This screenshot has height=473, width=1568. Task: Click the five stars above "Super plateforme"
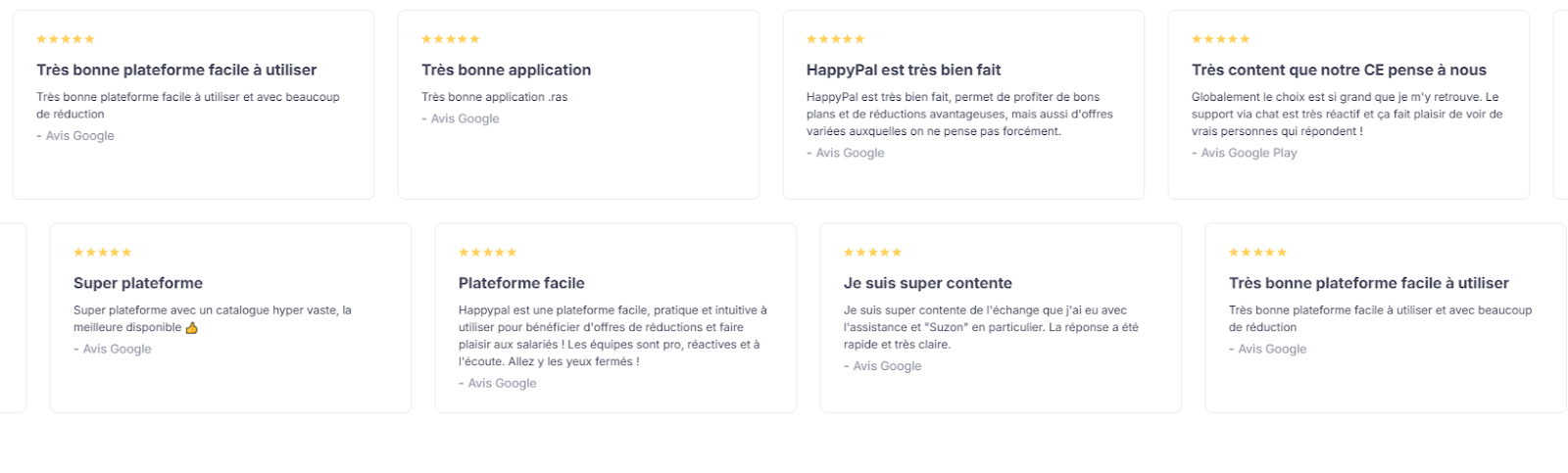(x=102, y=253)
